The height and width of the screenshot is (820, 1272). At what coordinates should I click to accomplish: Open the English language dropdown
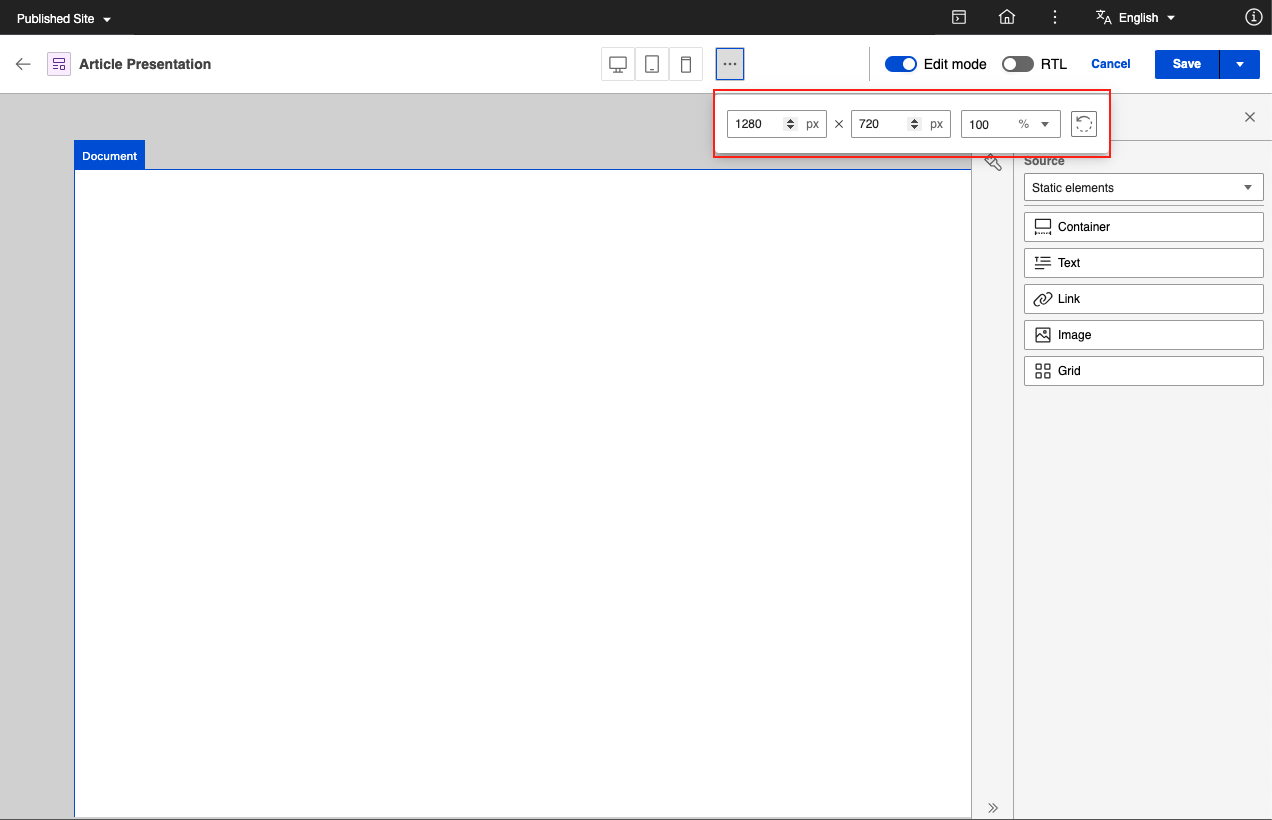pos(1136,18)
